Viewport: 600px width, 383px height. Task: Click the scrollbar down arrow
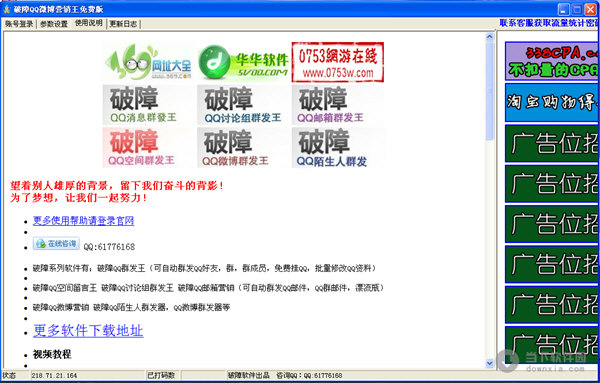490,363
